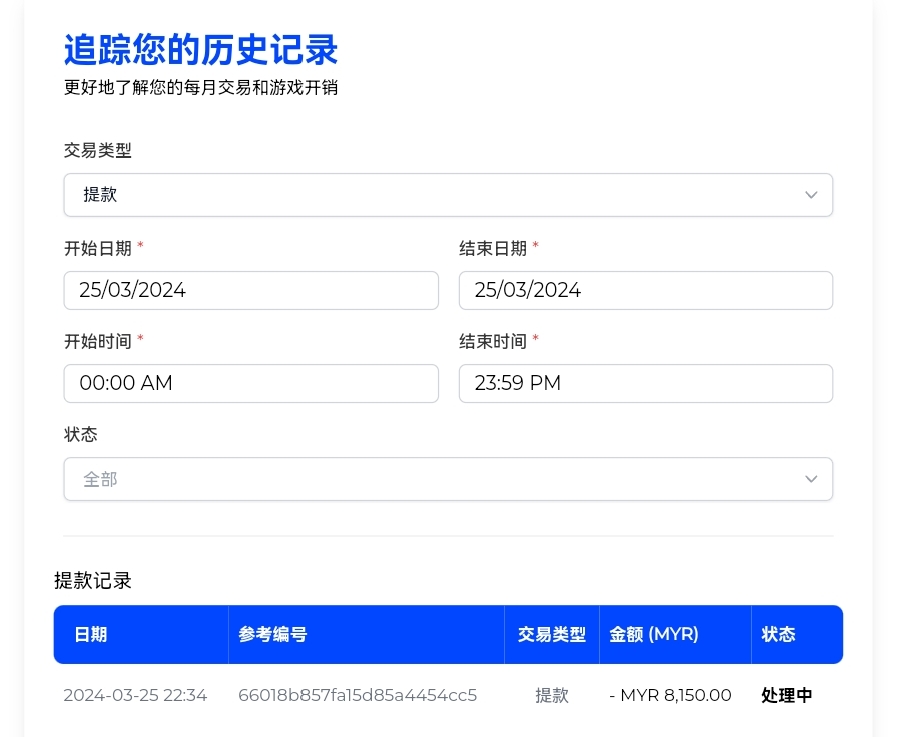Open the 交易类型 dropdown showing 提款
Image resolution: width=902 pixels, height=737 pixels.
click(447, 195)
